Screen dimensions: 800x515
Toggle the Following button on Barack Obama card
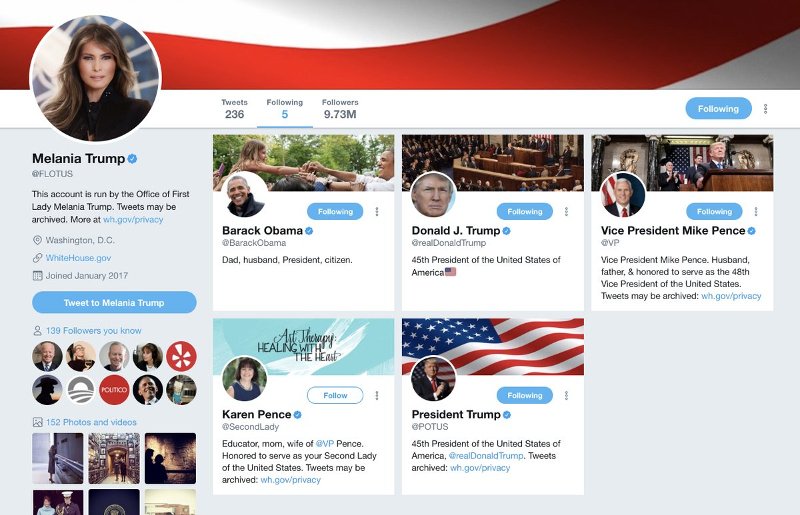click(x=335, y=212)
